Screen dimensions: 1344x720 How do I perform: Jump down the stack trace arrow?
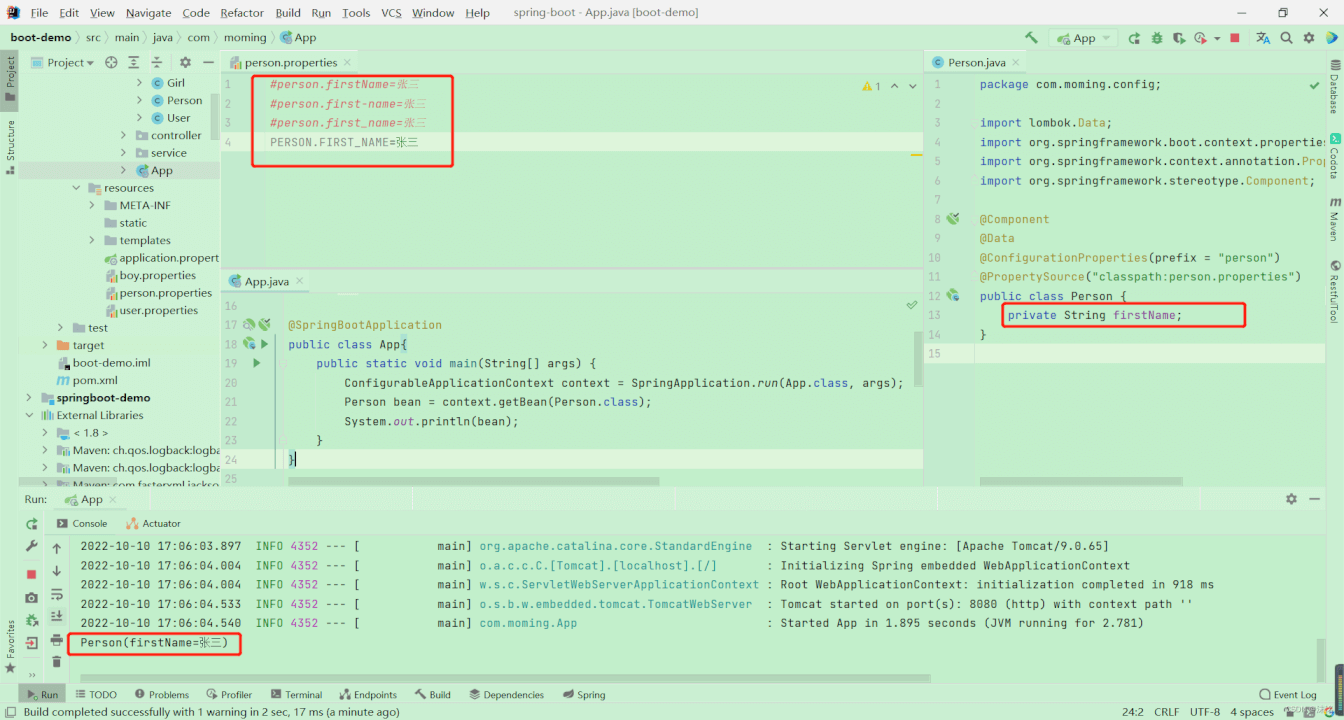(57, 571)
